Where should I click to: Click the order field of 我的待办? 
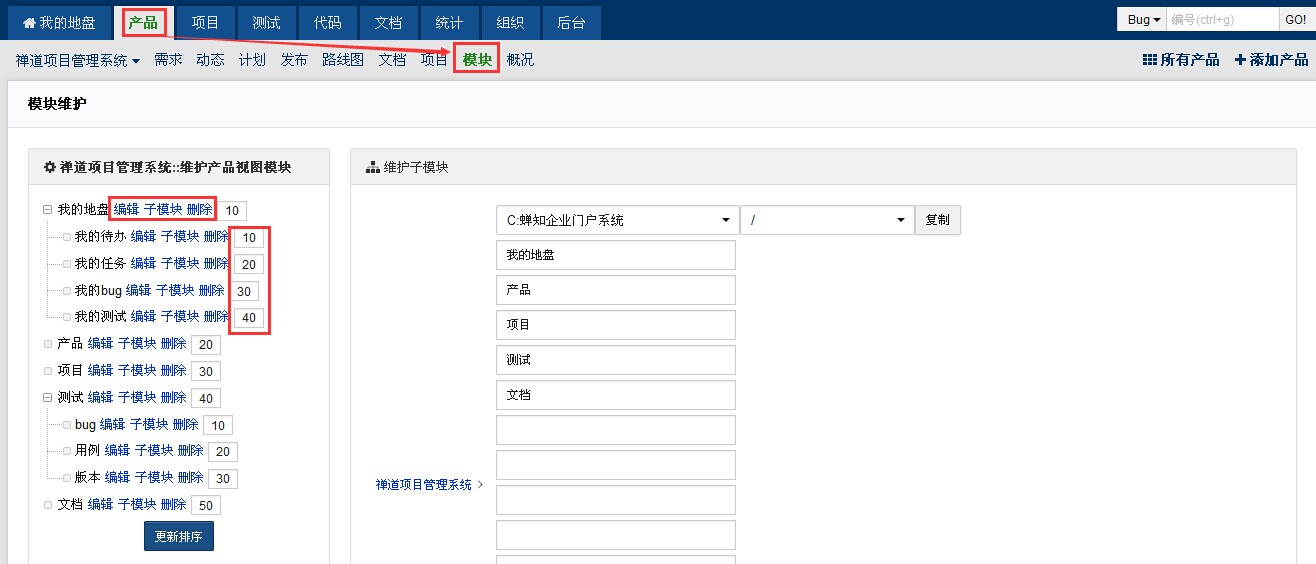pyautogui.click(x=249, y=238)
